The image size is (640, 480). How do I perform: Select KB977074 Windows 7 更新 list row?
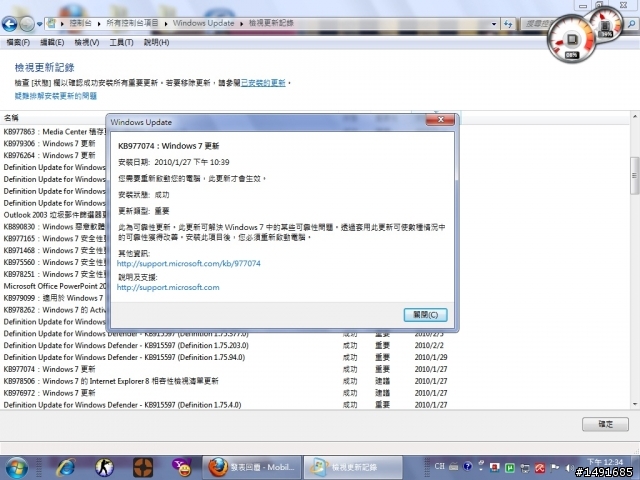(226, 369)
